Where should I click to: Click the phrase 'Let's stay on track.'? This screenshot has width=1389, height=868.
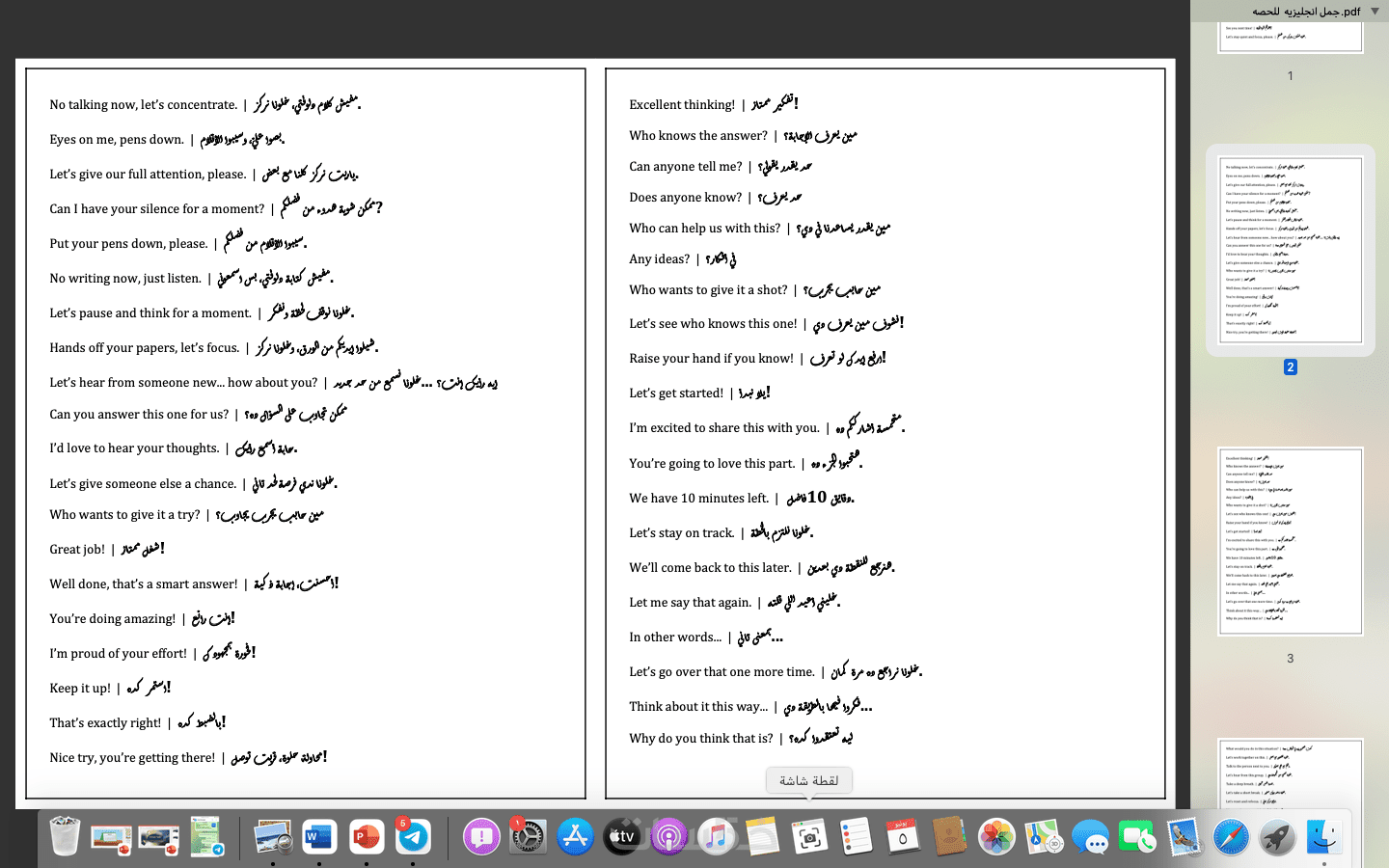(x=682, y=533)
